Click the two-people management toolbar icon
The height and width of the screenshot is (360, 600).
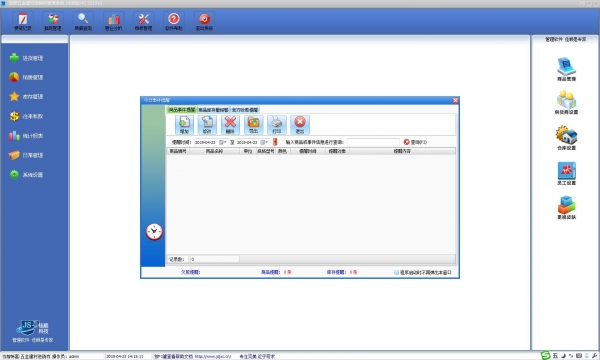click(53, 21)
